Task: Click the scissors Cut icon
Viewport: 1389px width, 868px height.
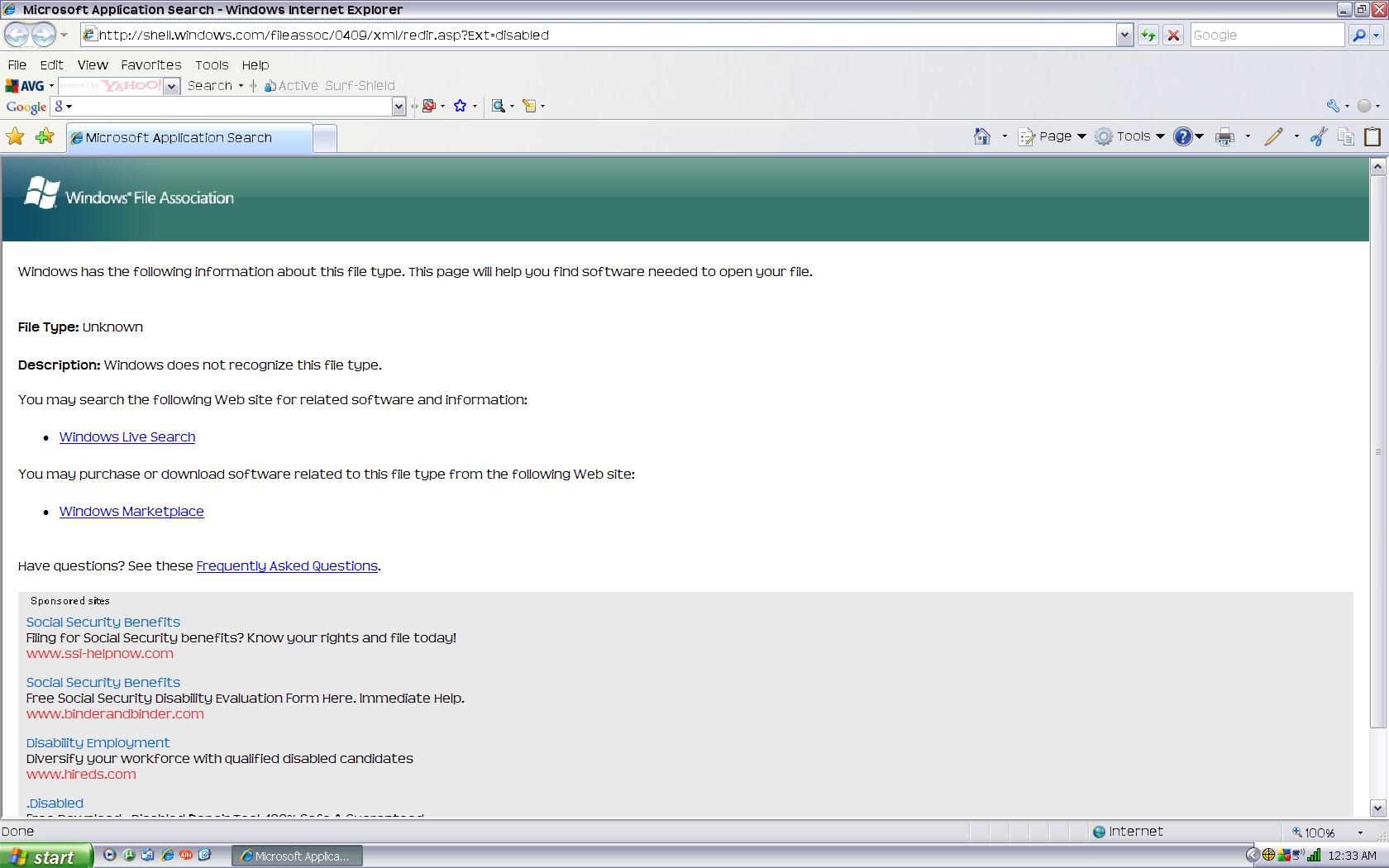Action: tap(1319, 136)
